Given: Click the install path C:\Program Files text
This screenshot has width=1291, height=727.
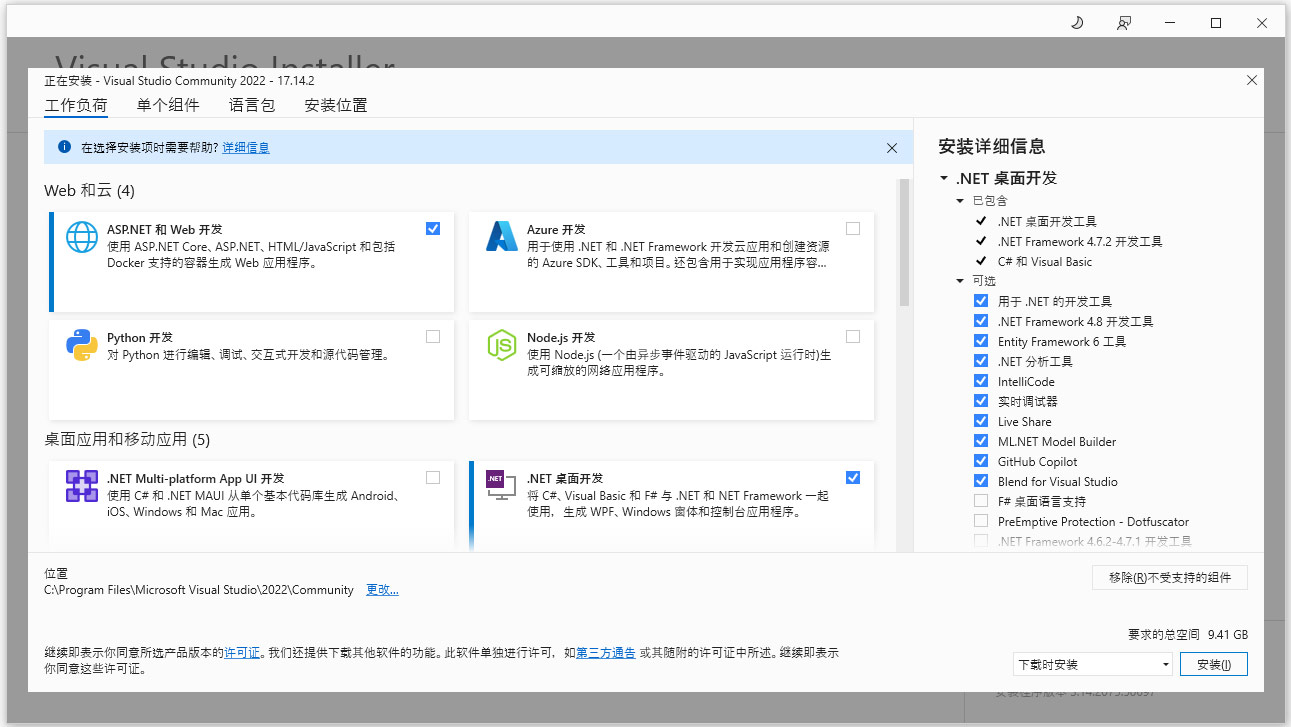Looking at the screenshot, I should click(199, 590).
